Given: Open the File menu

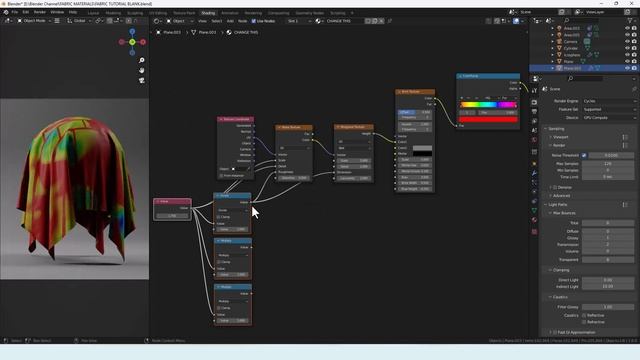Looking at the screenshot, I should (15, 12).
